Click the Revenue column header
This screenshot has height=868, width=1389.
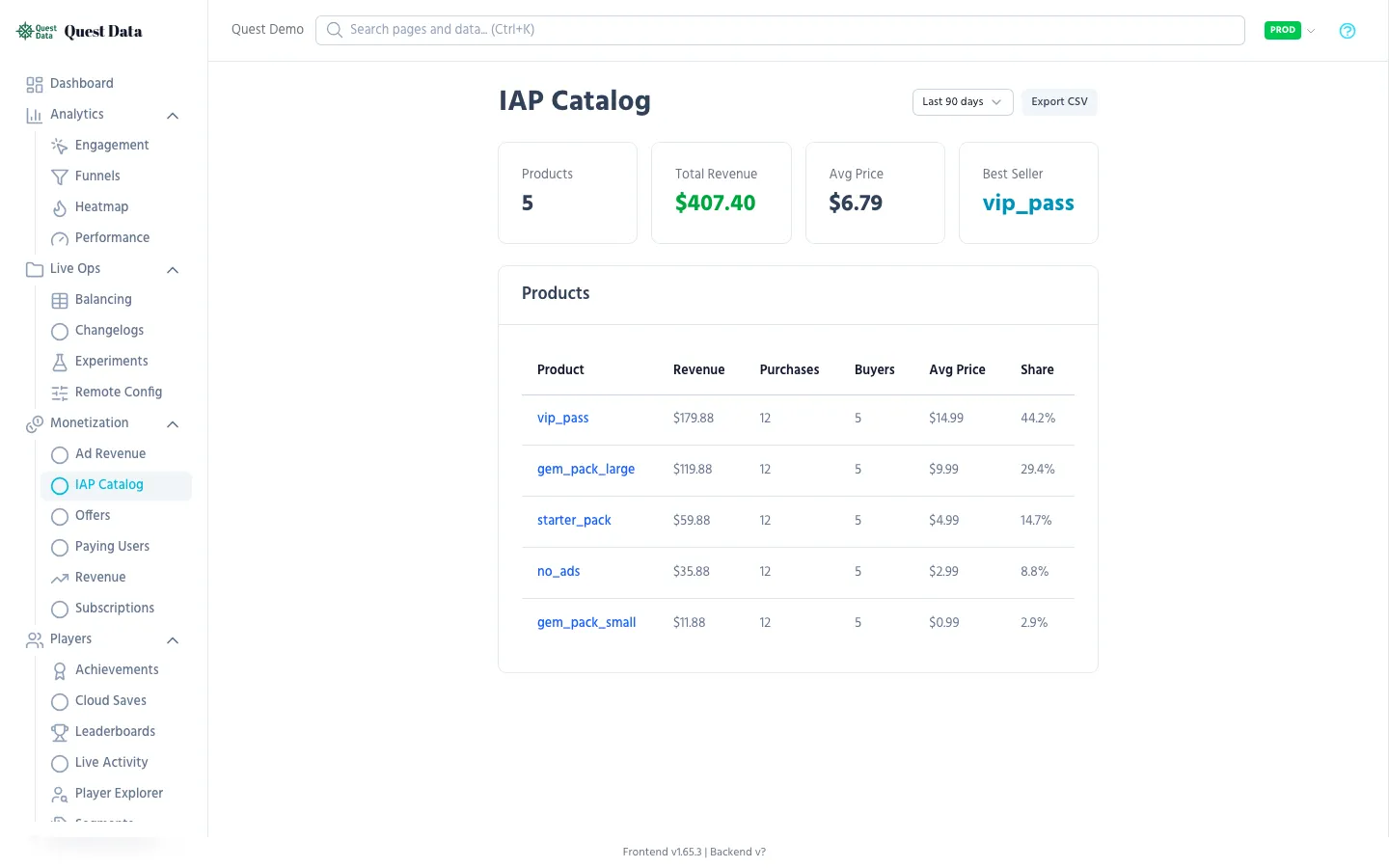tap(698, 370)
